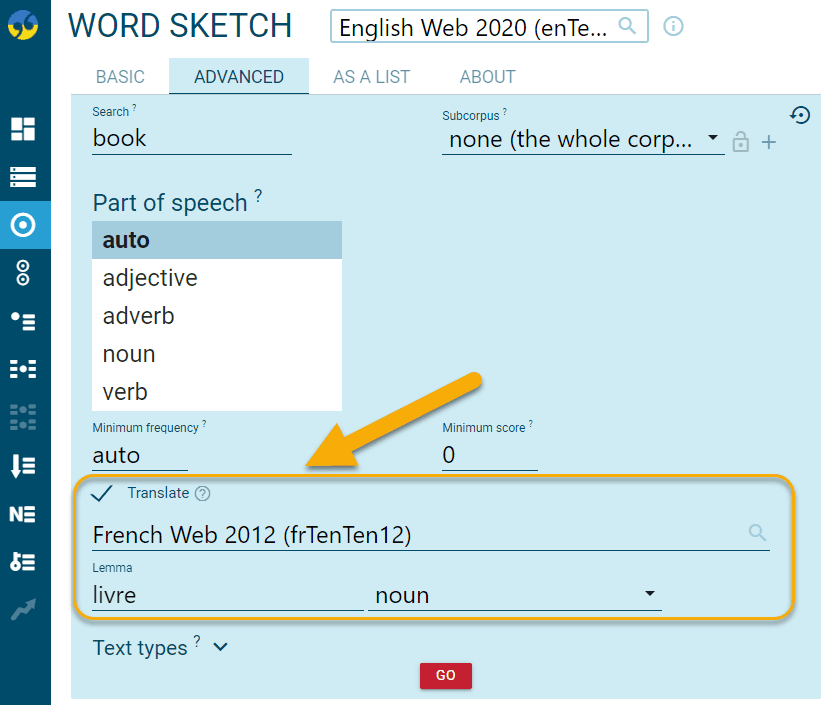Click the Search field containing book

tap(191, 138)
